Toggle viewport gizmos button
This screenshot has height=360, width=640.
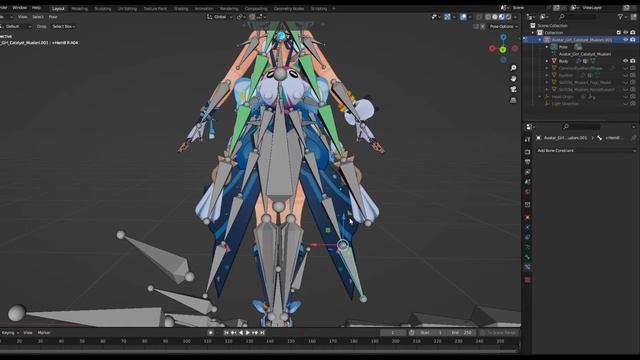(447, 17)
